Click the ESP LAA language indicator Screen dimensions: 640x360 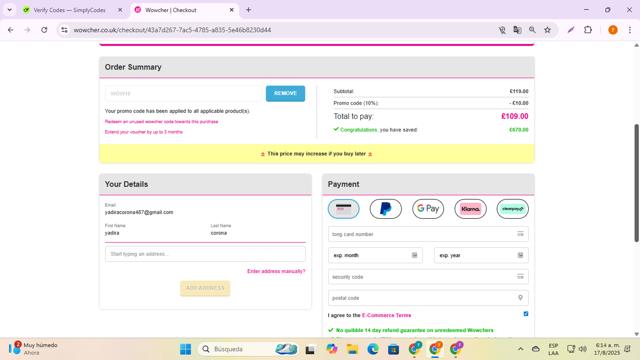click(553, 349)
